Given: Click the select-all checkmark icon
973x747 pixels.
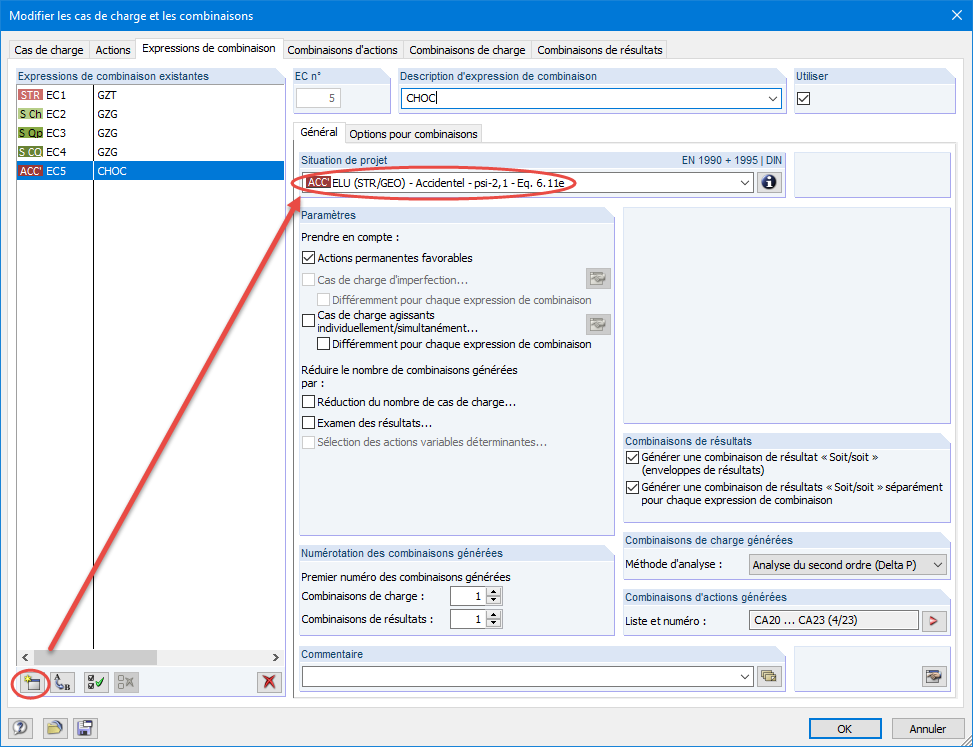Looking at the screenshot, I should click(96, 682).
